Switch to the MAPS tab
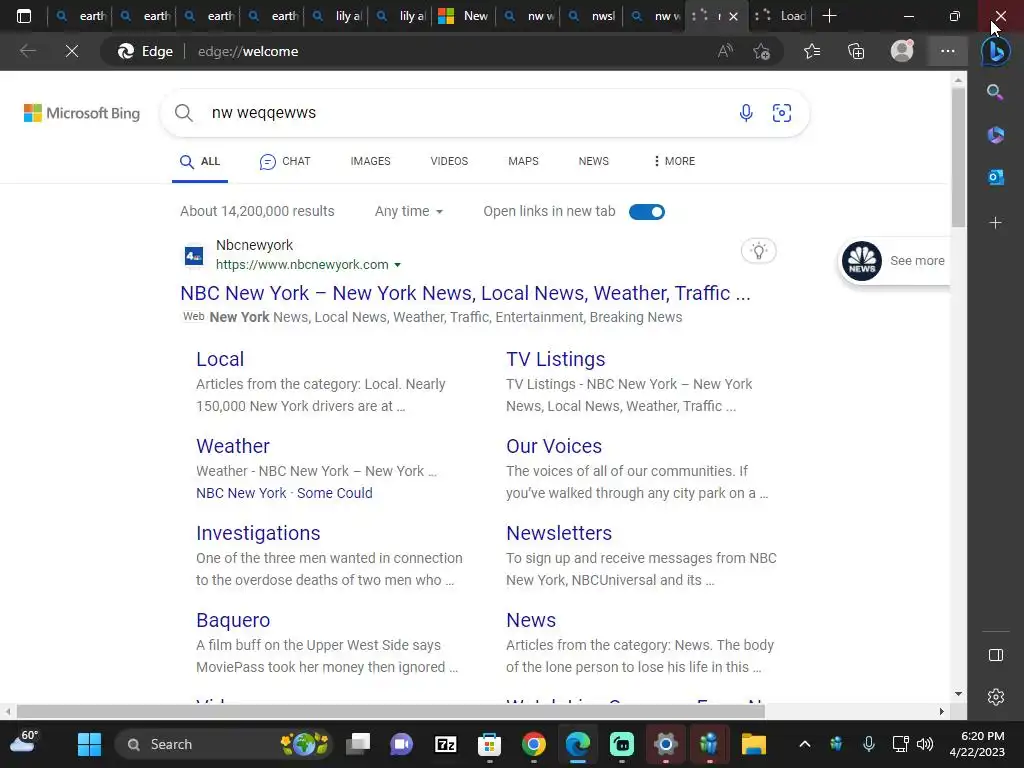The width and height of the screenshot is (1024, 768). (523, 161)
